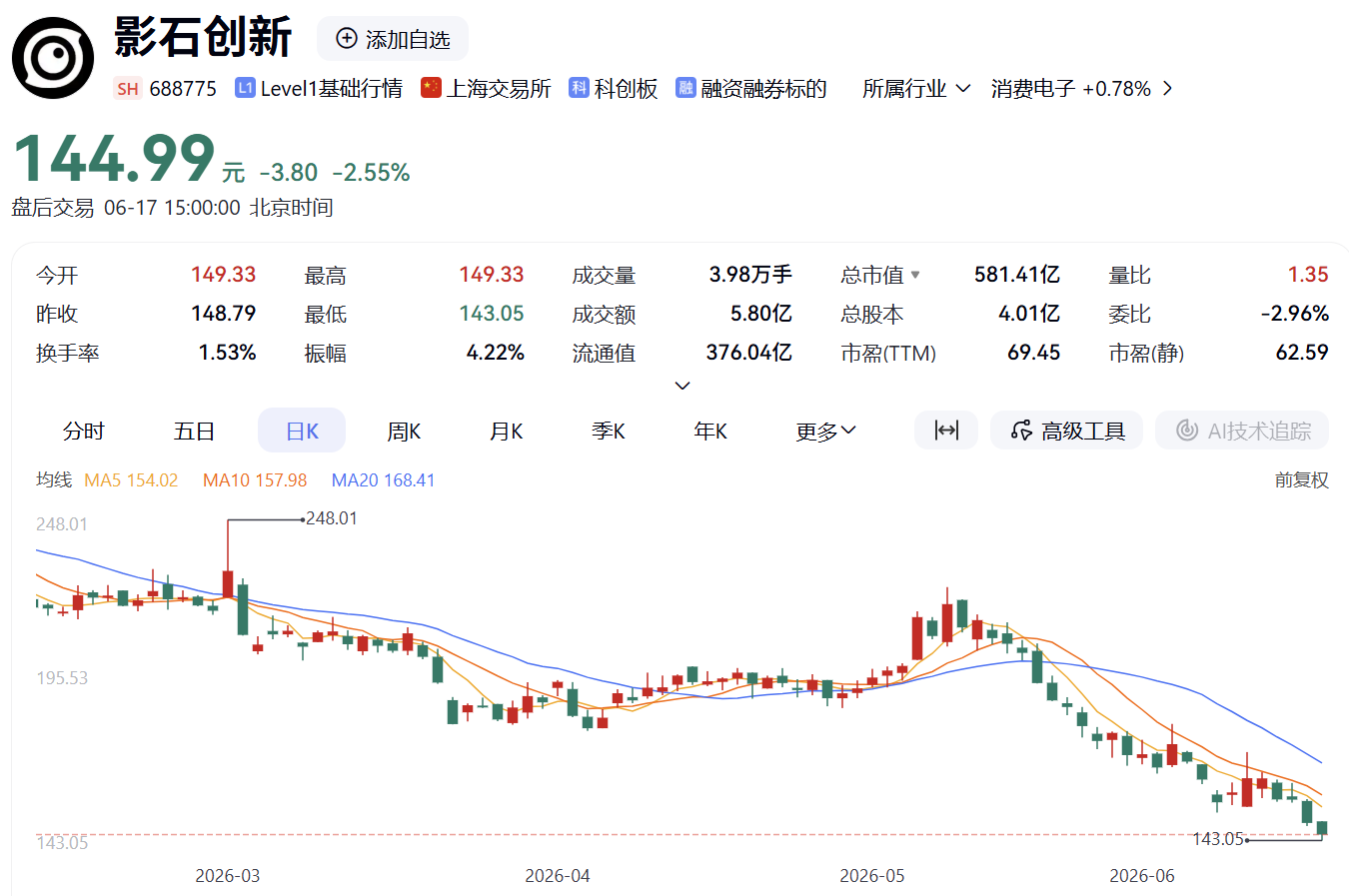The height and width of the screenshot is (896, 1349).
Task: Click the AI技术追踪 button
Action: click(x=1242, y=431)
